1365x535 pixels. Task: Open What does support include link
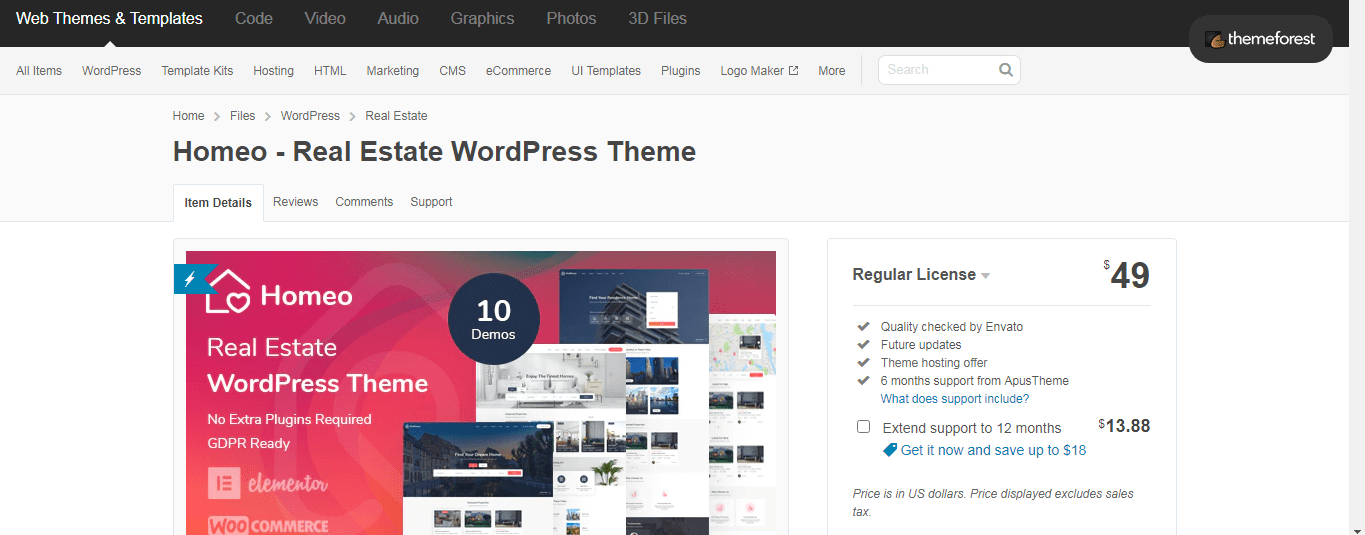(x=955, y=399)
